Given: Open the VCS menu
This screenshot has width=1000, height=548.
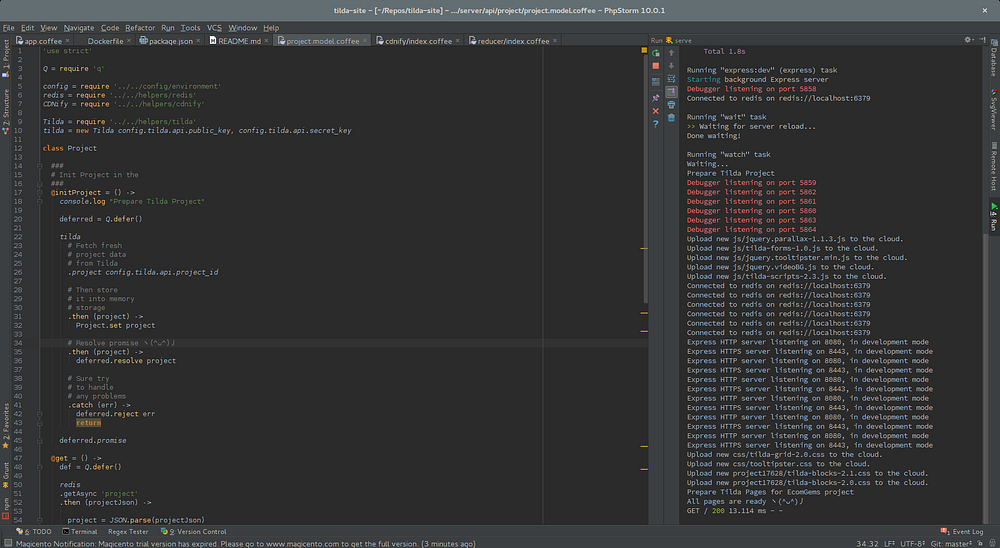Looking at the screenshot, I should click(x=214, y=27).
